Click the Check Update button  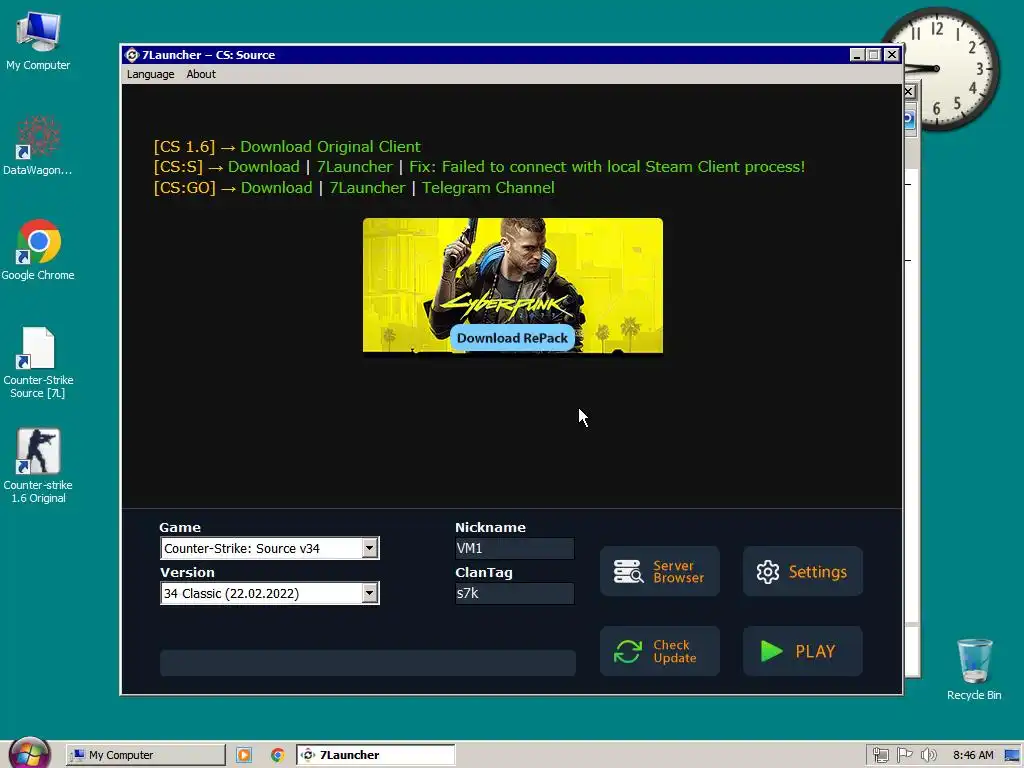pos(660,651)
